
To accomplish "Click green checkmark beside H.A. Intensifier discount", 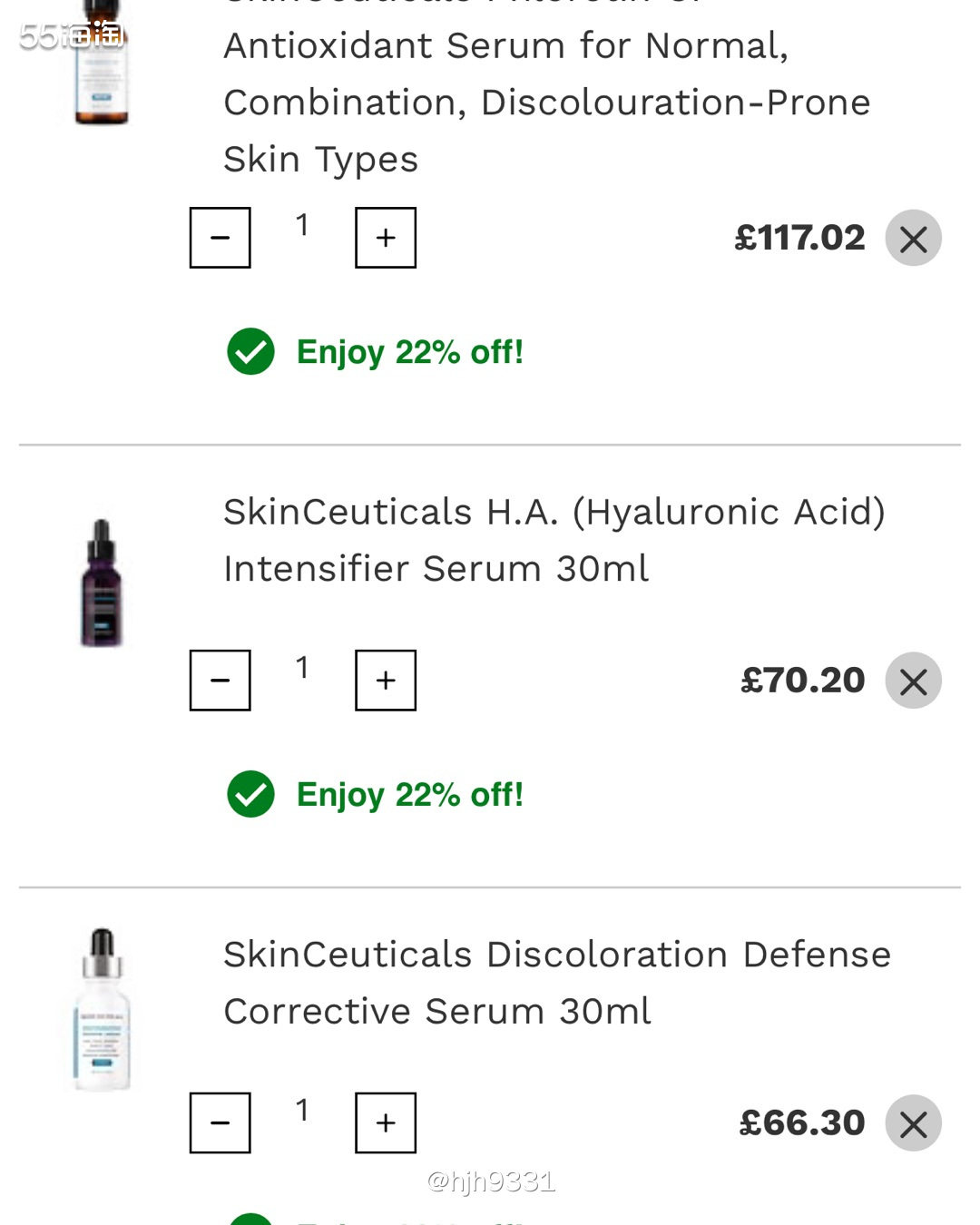I will click(x=250, y=795).
